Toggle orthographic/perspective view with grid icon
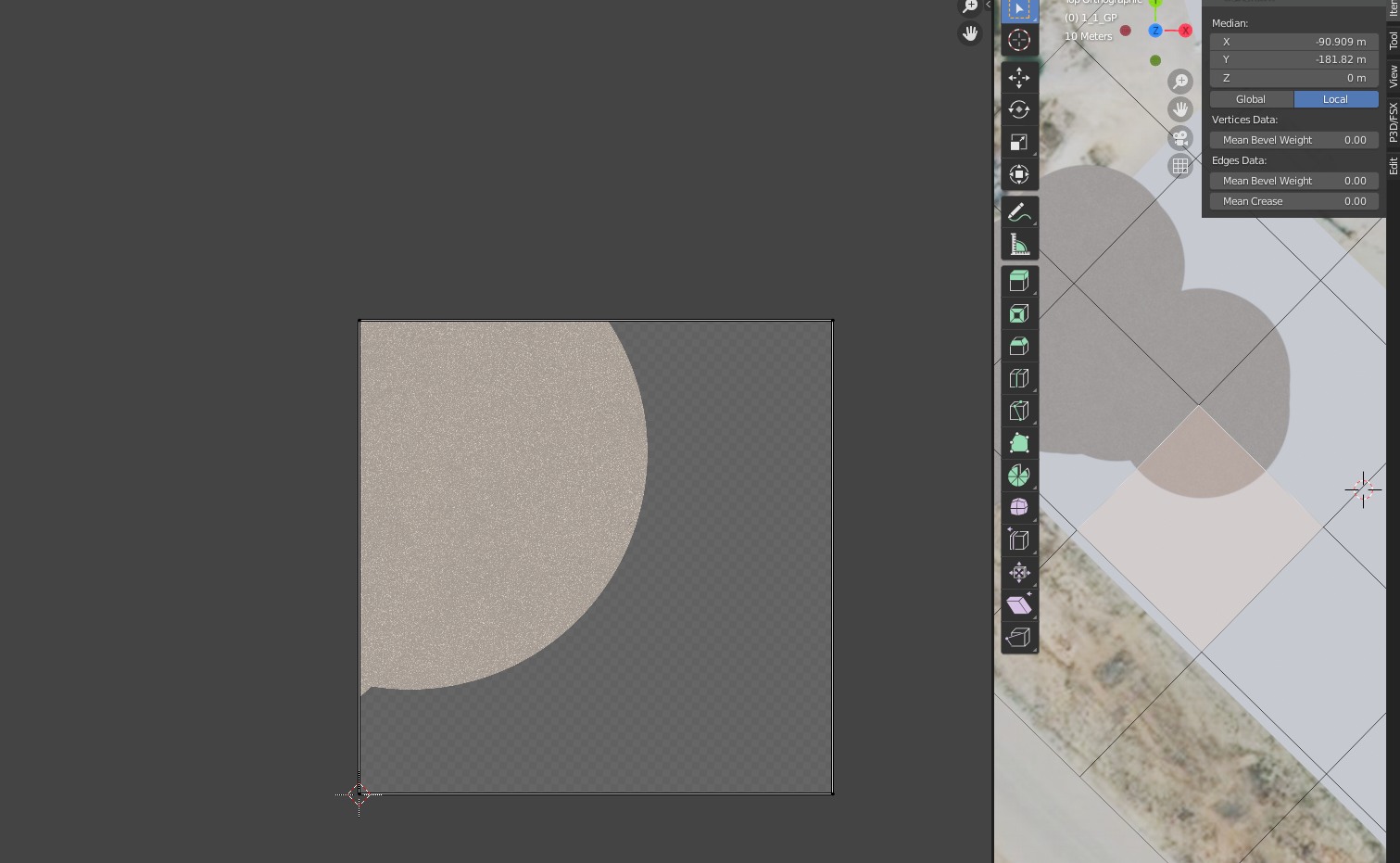 (x=1179, y=167)
